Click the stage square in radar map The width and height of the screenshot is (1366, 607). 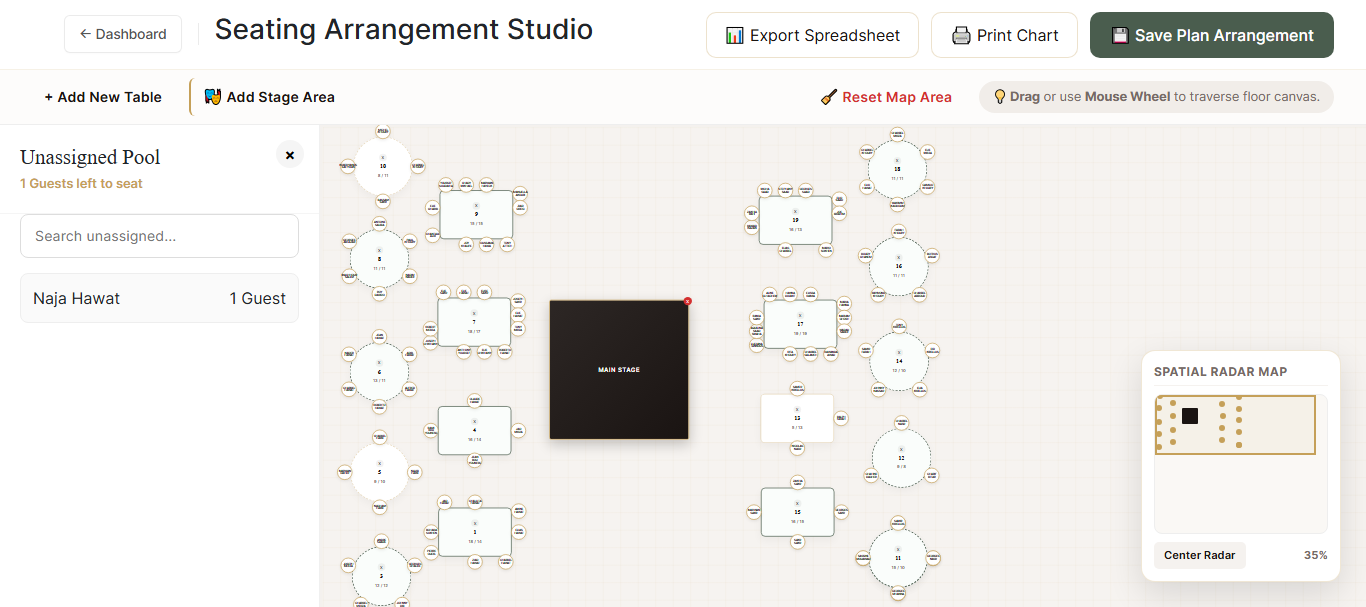click(1190, 416)
